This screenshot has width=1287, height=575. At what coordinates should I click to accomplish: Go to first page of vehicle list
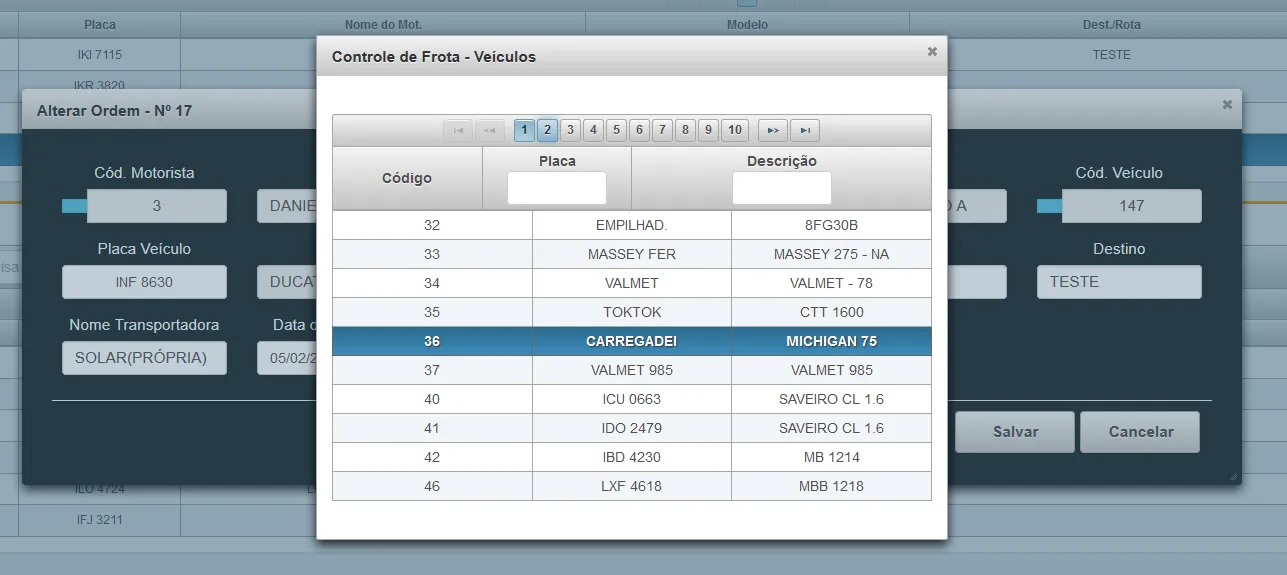pyautogui.click(x=457, y=130)
